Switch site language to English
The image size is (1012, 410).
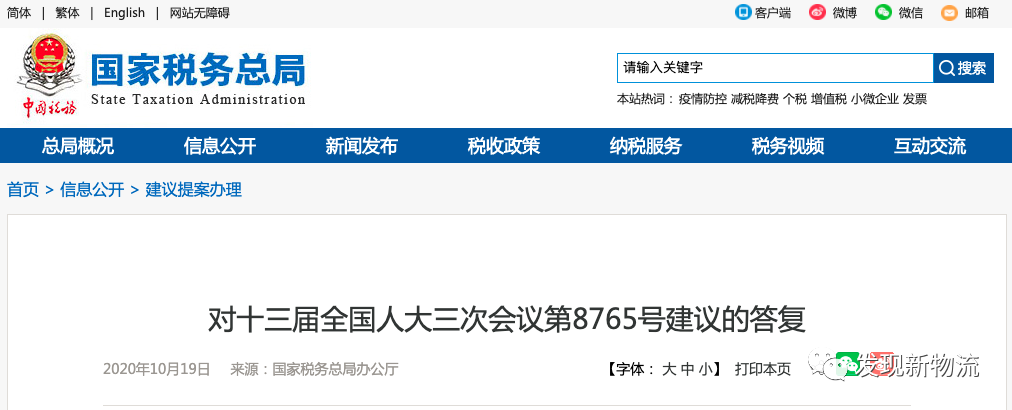125,13
